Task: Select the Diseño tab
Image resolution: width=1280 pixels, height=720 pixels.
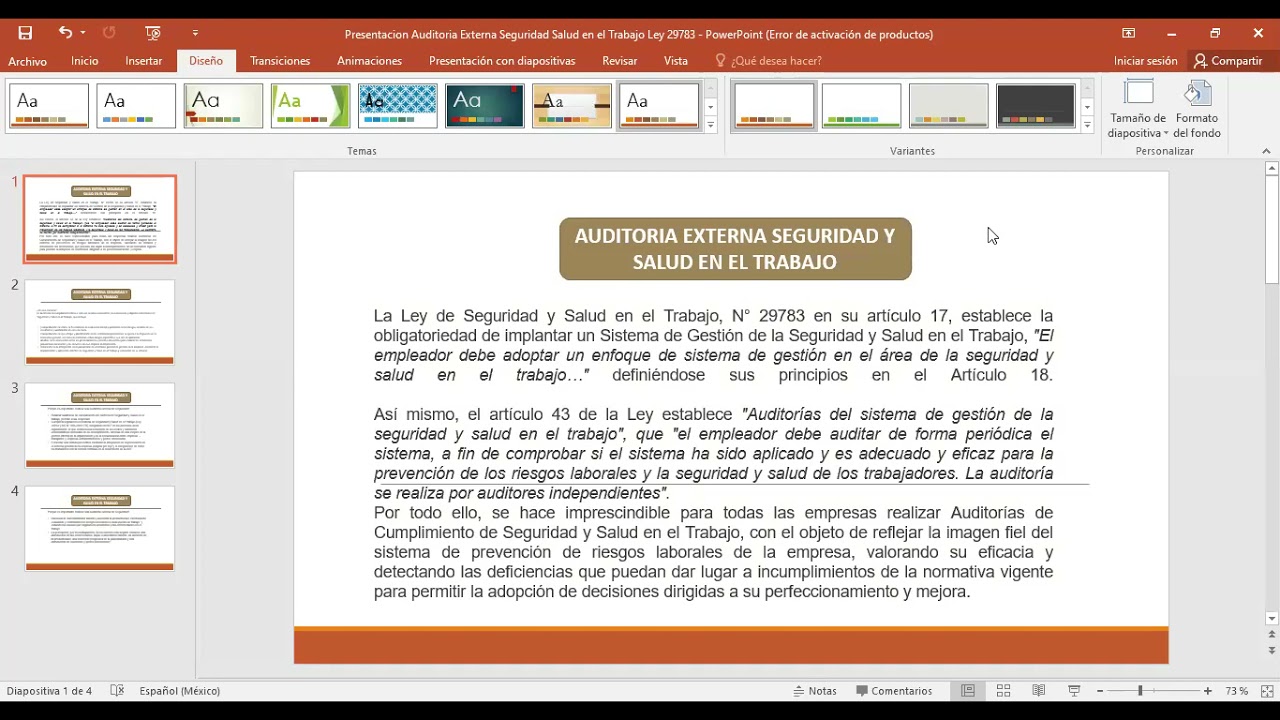Action: click(x=206, y=61)
